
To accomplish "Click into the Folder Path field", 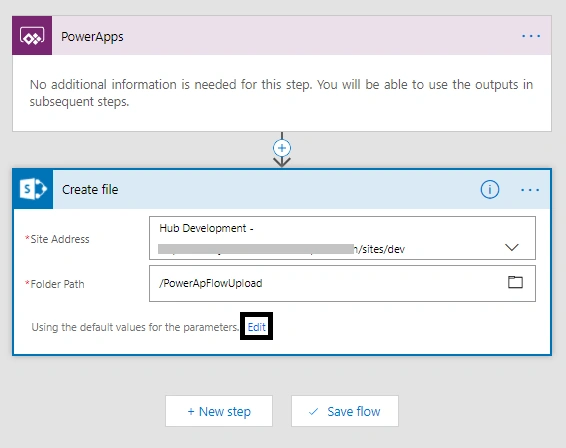I will [342, 283].
